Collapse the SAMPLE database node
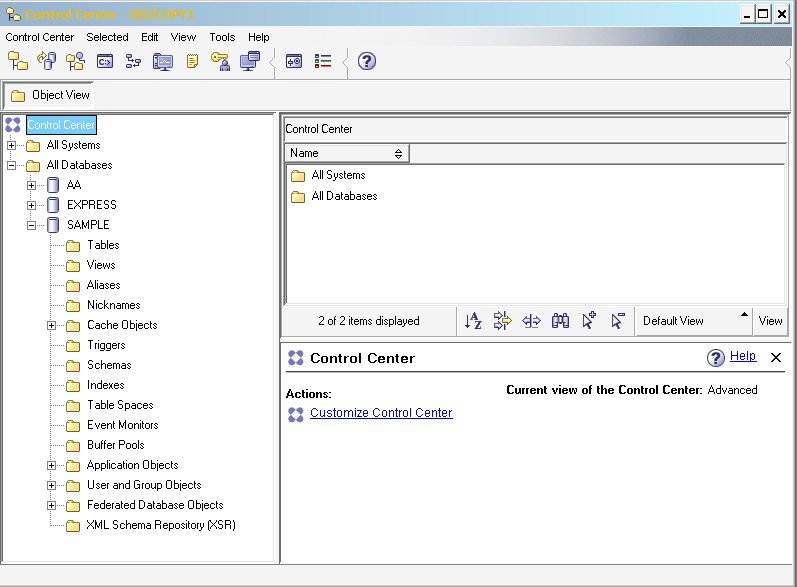 coord(32,226)
